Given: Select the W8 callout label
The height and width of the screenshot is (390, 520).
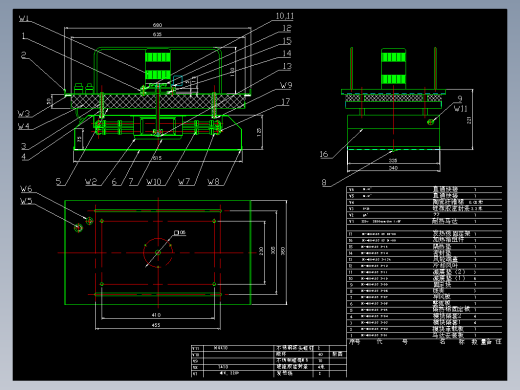Looking at the screenshot, I should [x=213, y=182].
